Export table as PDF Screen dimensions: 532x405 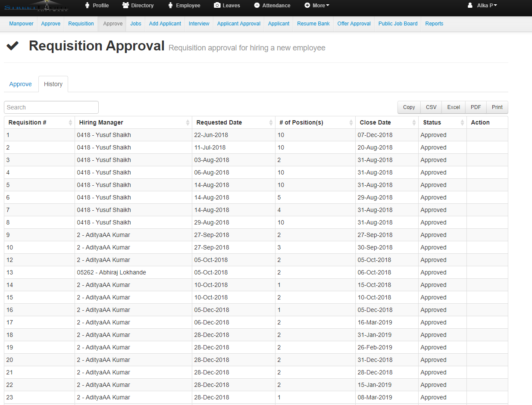coord(476,107)
